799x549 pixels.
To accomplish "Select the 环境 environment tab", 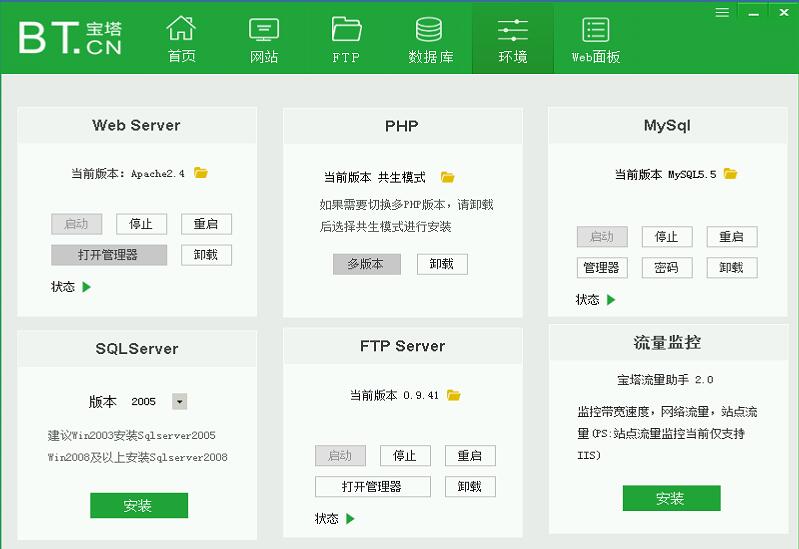I will click(513, 39).
